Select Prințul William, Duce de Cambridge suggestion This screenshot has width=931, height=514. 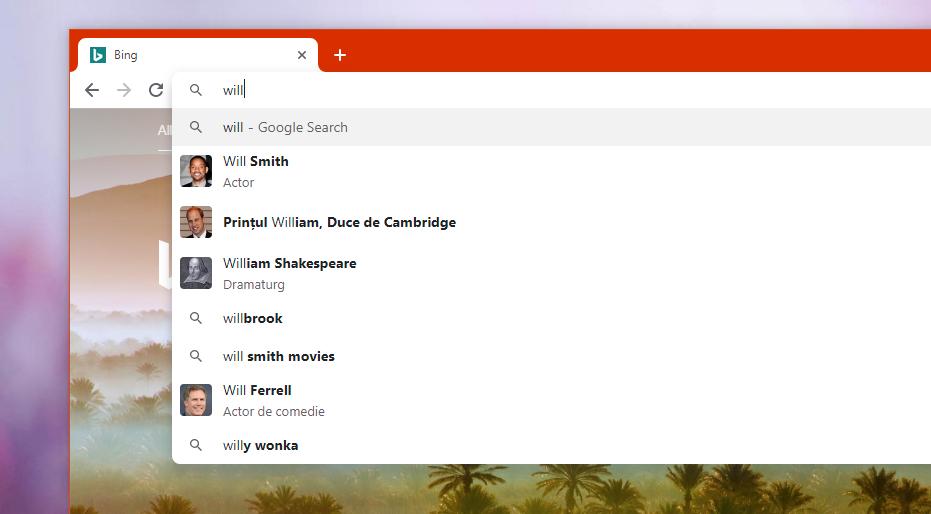pyautogui.click(x=551, y=223)
